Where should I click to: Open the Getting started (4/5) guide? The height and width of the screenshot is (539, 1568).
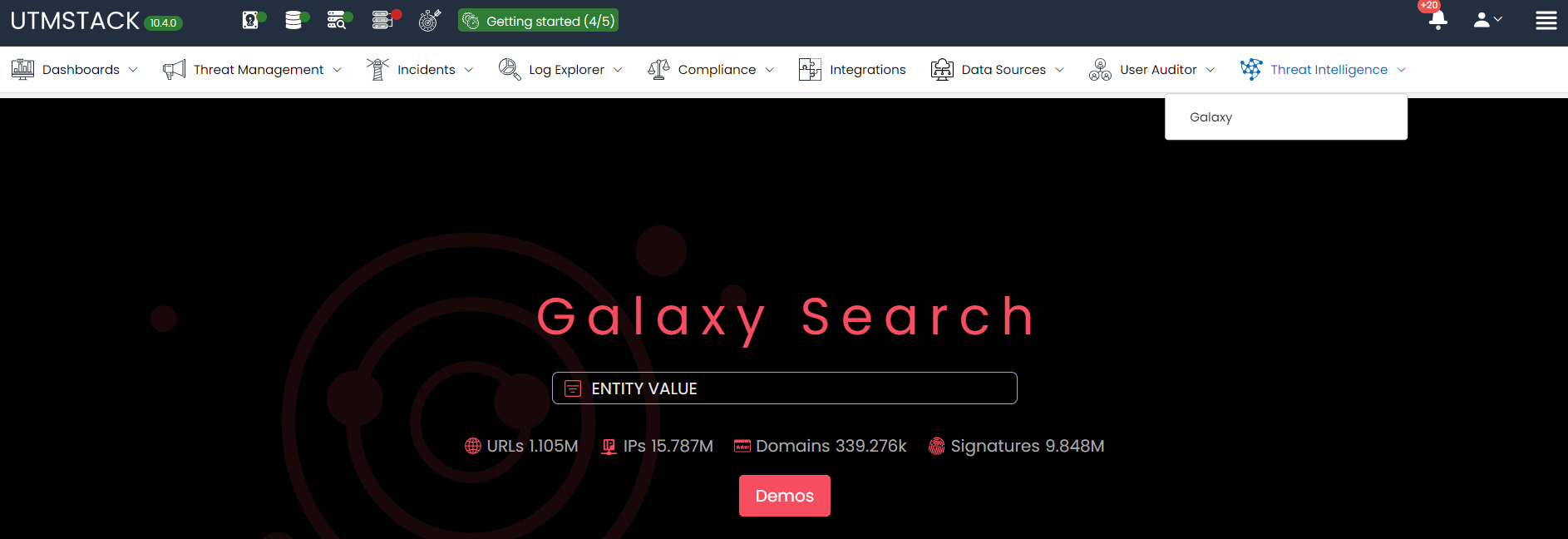click(538, 21)
